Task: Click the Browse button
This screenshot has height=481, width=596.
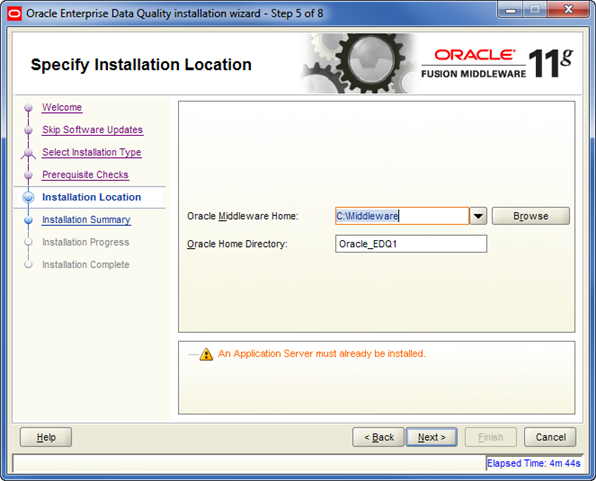Action: click(x=531, y=216)
